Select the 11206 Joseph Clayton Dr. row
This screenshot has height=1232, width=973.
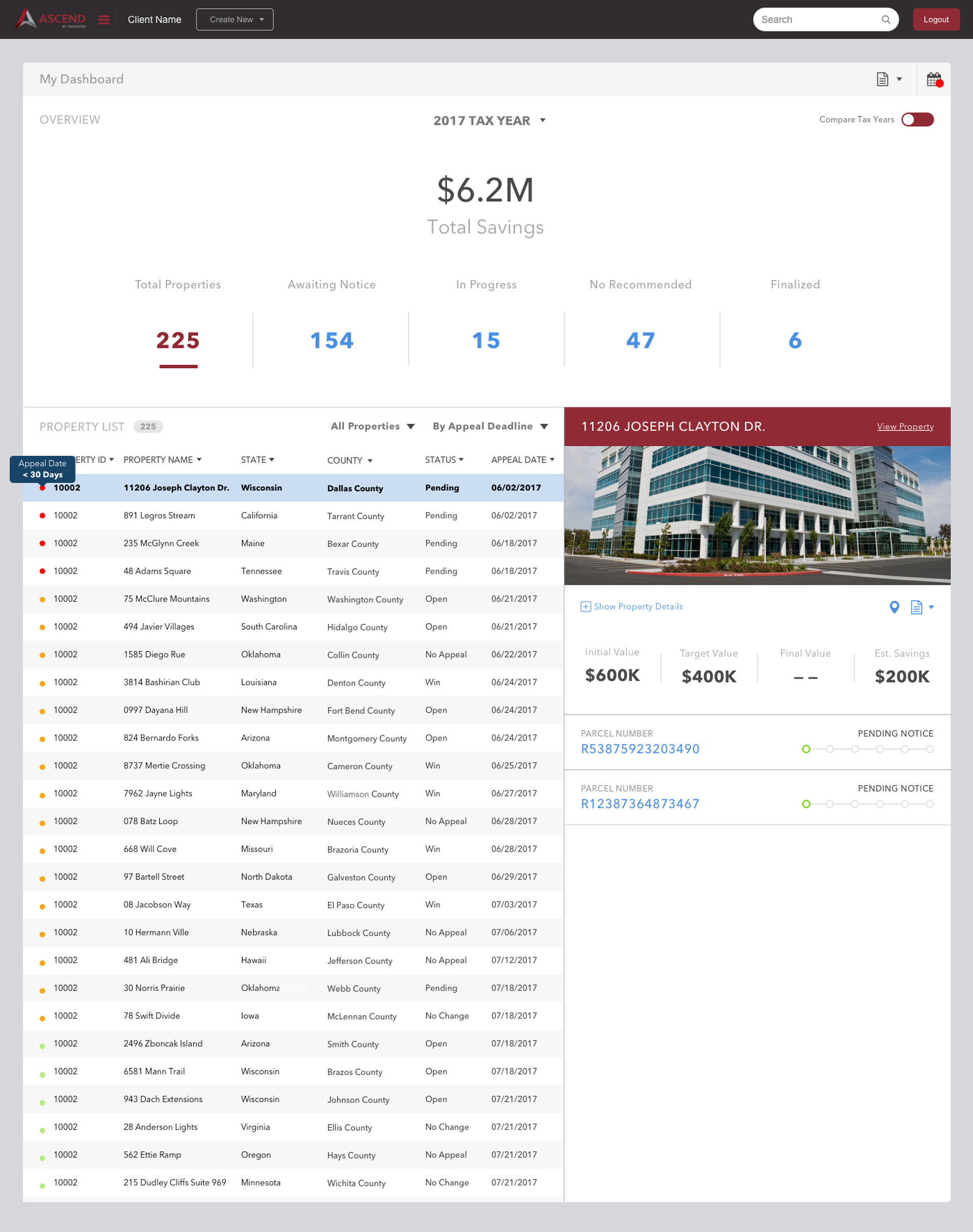(293, 488)
